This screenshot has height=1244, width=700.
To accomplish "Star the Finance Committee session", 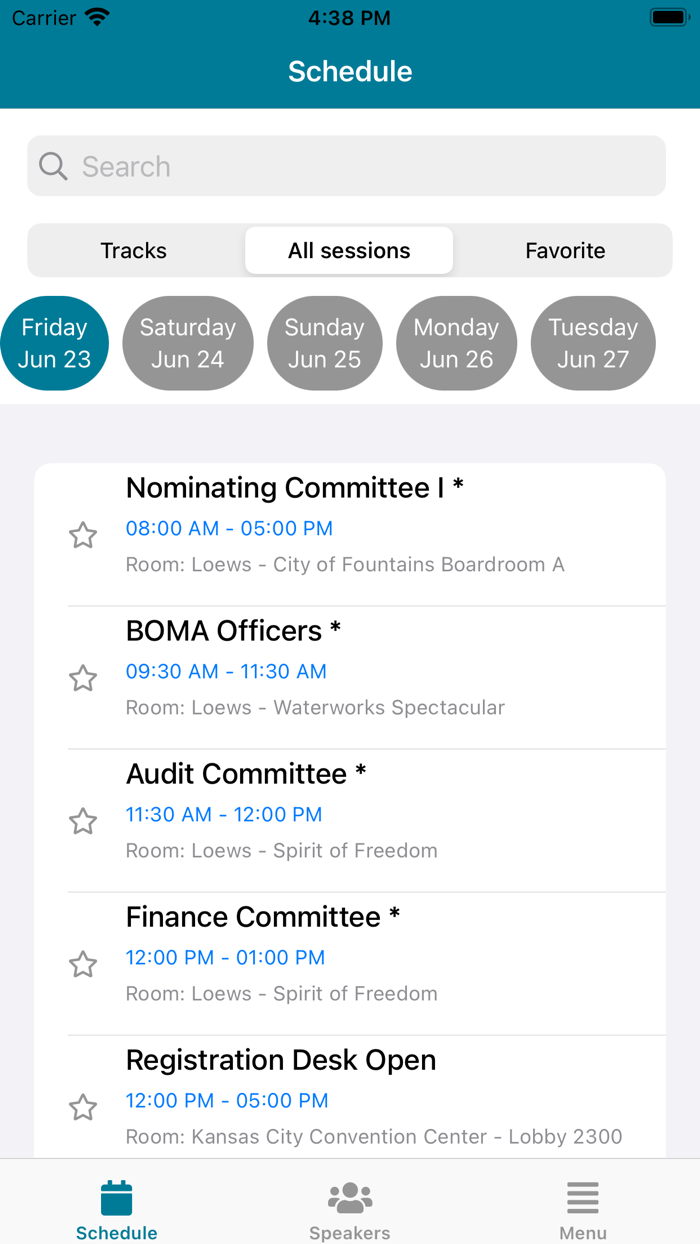I will (x=83, y=964).
